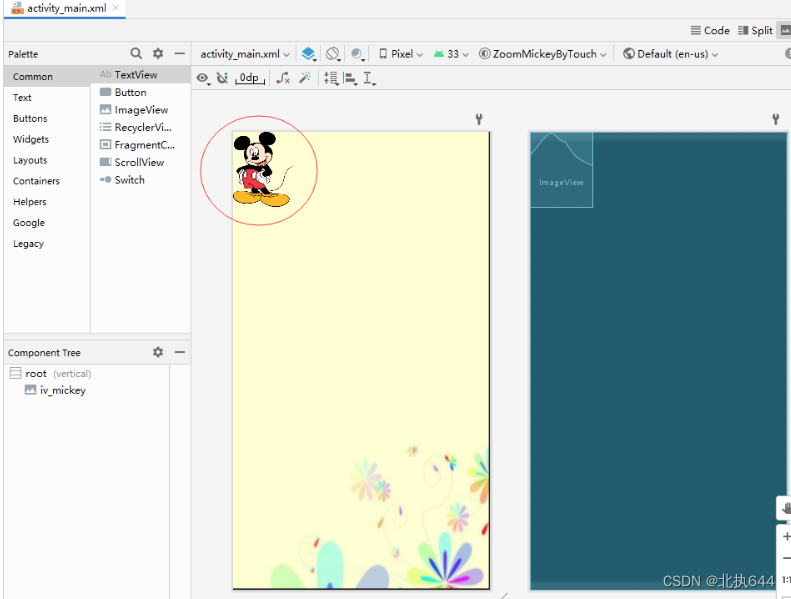
Task: Zoom in with plus button
Action: point(785,536)
